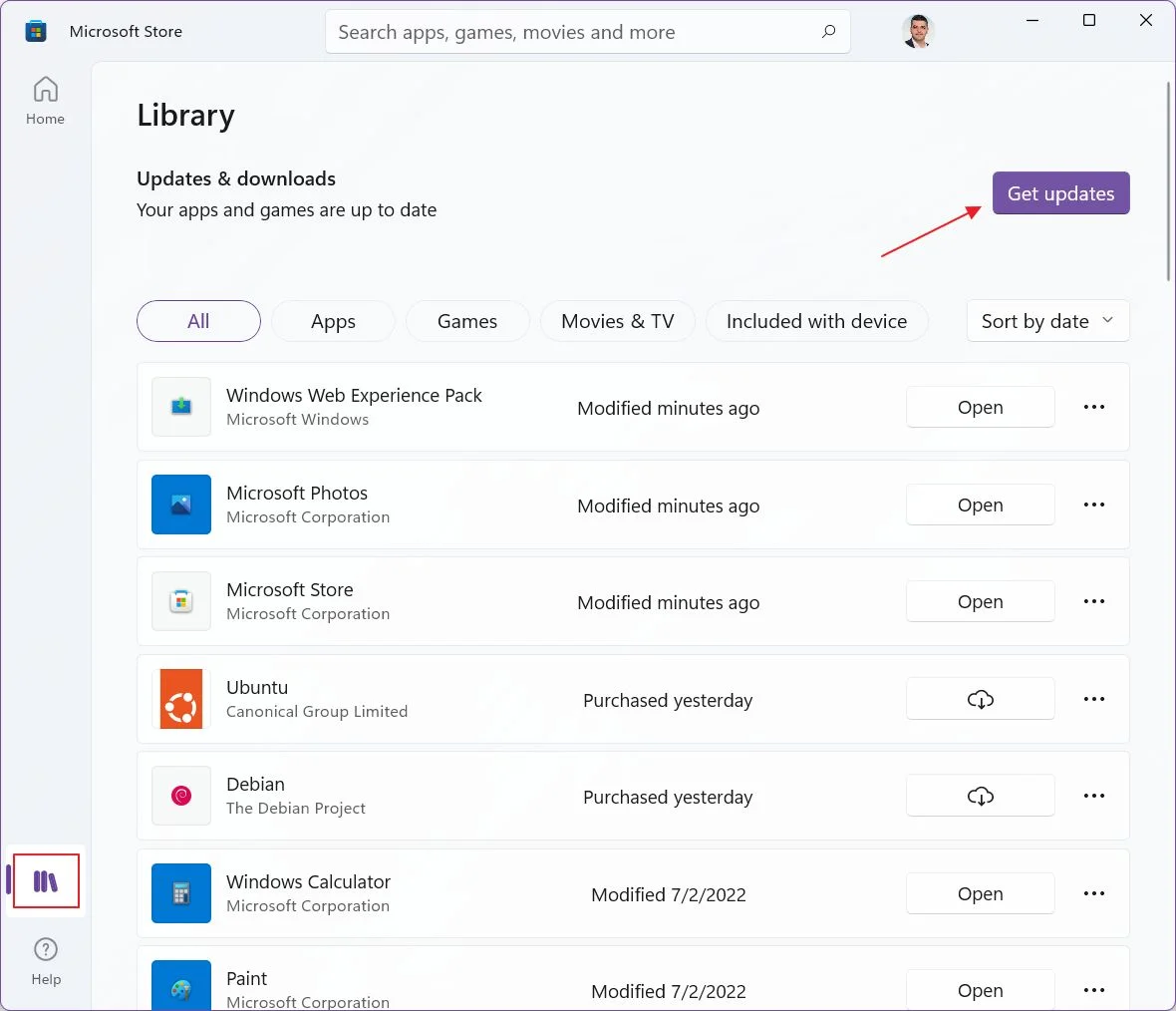Select the Games filter tab
Screen dimensions: 1176x1011
(x=467, y=321)
